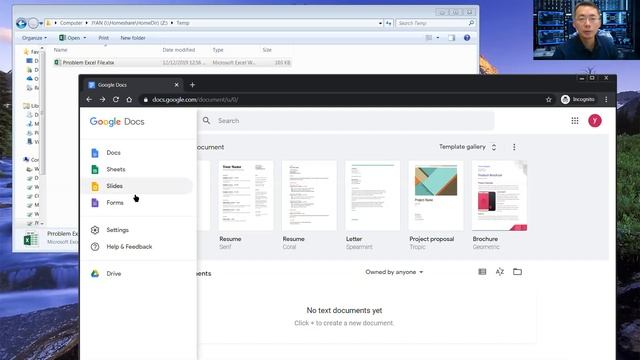Viewport: 640px width, 360px height.
Task: Sort Explorer files by Date modified column
Action: (179, 50)
